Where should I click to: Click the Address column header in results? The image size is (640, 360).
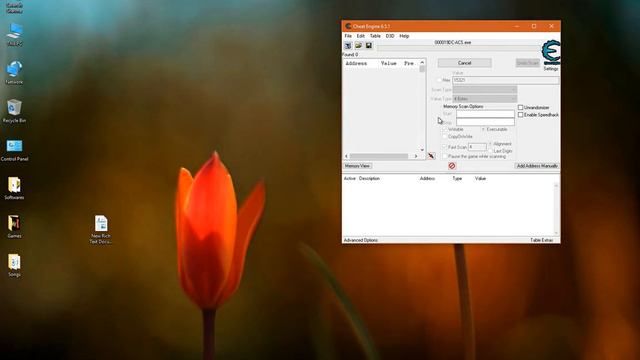356,63
